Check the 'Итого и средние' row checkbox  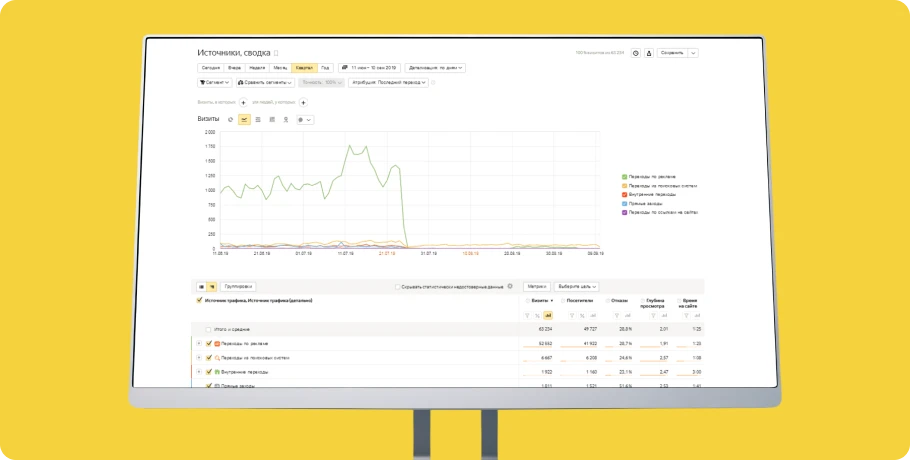click(208, 329)
